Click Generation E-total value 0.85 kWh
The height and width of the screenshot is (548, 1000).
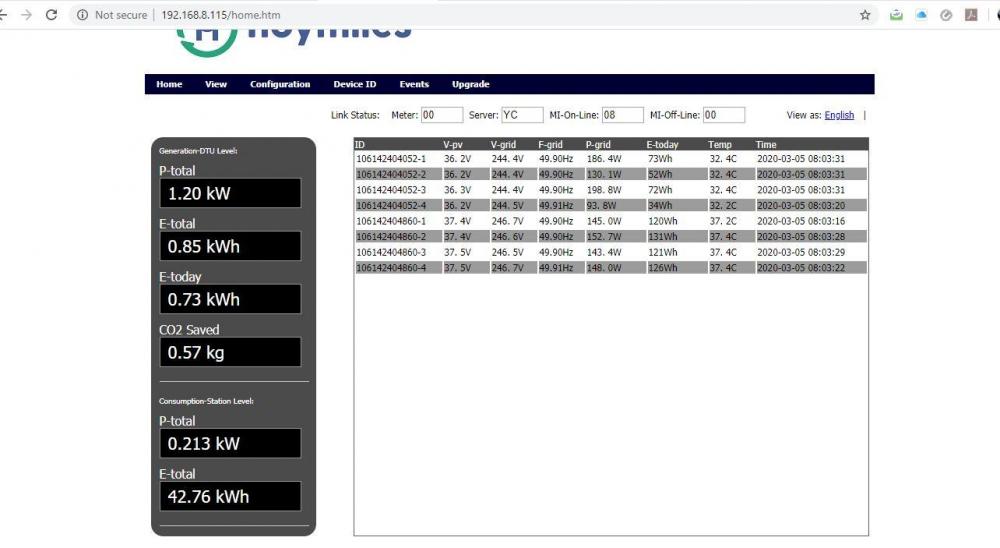(230, 246)
